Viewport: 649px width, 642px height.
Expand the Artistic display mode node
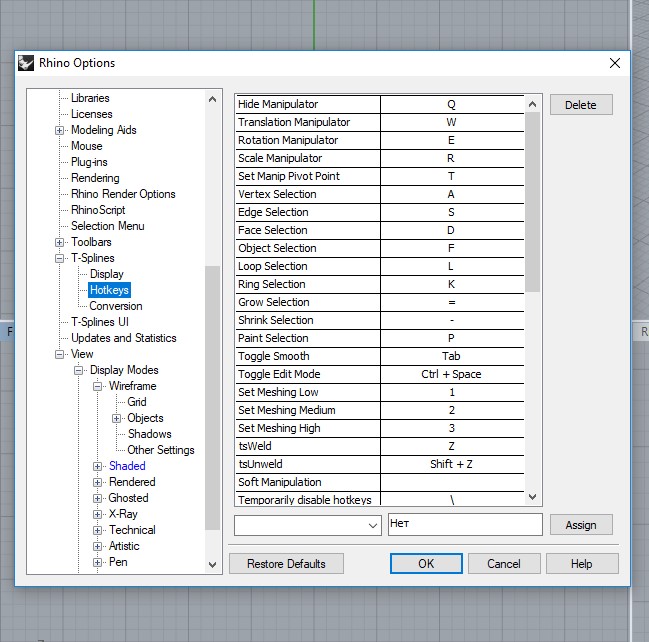click(97, 546)
